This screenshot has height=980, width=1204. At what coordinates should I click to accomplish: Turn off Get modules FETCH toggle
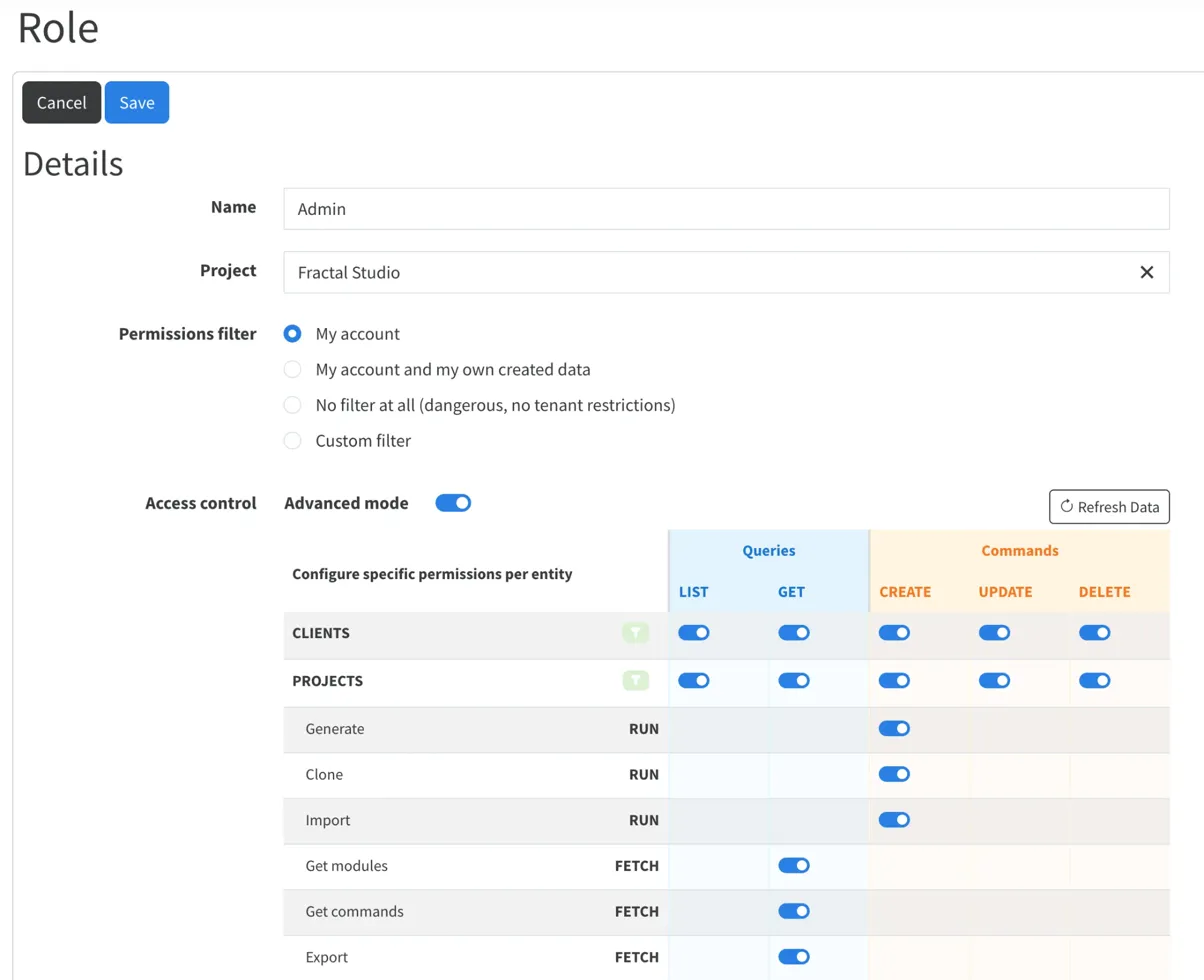pyautogui.click(x=794, y=866)
